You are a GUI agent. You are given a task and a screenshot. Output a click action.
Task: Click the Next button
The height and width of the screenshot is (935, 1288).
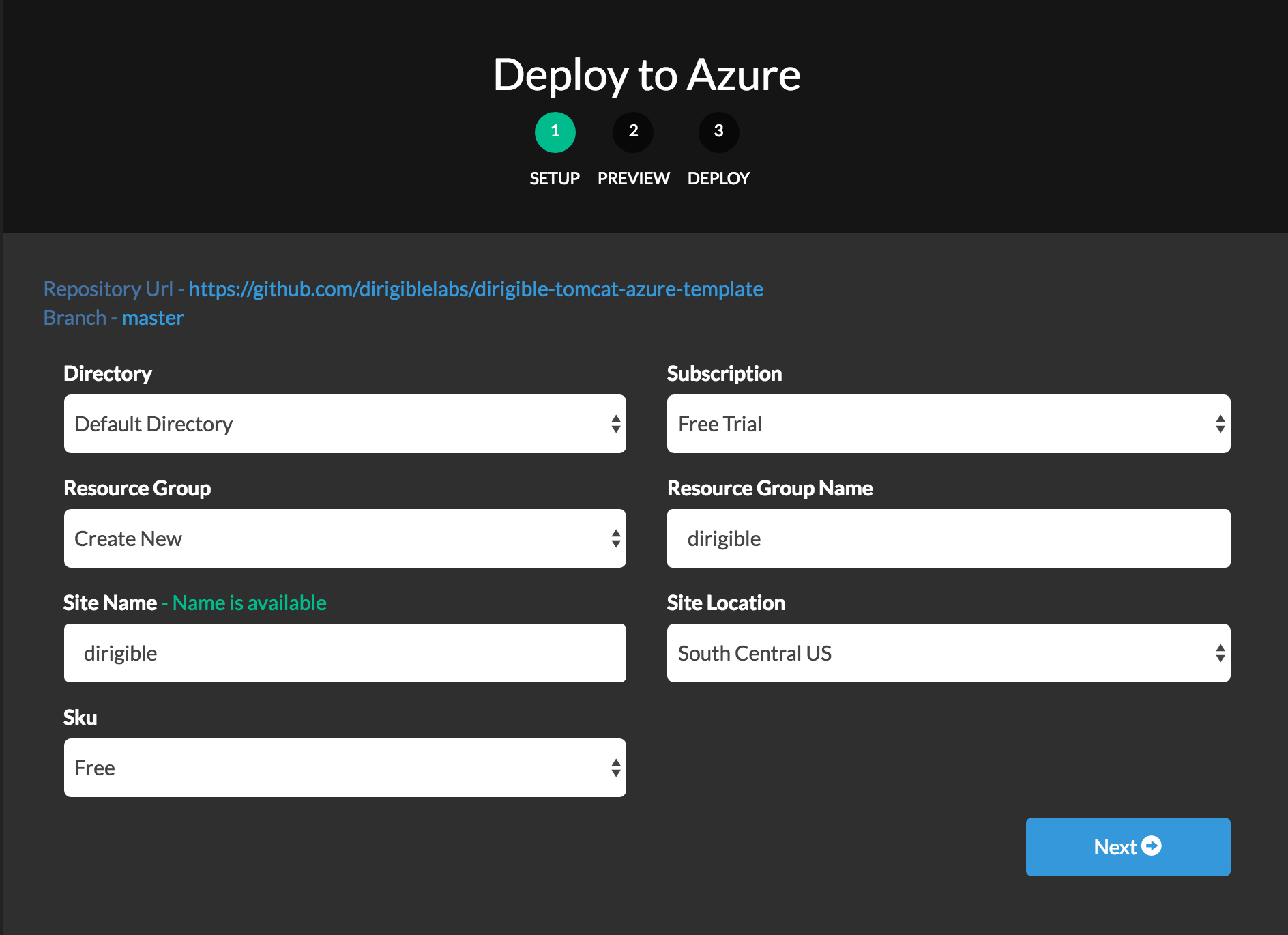(x=1128, y=847)
